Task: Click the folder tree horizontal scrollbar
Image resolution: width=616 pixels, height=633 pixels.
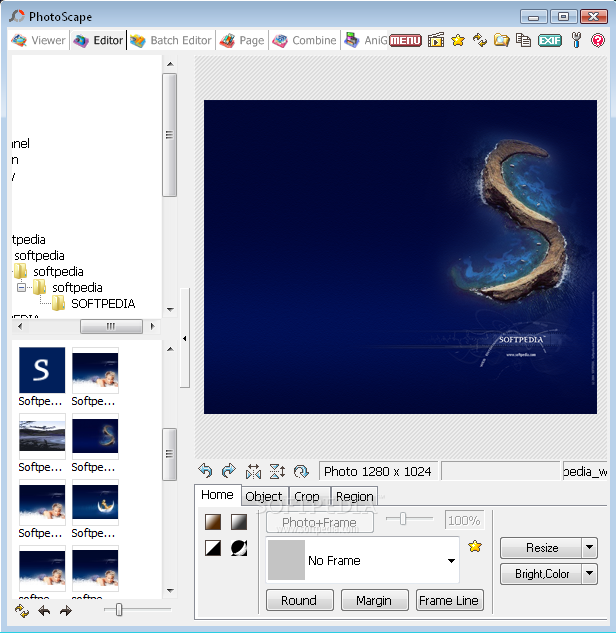Action: (111, 326)
